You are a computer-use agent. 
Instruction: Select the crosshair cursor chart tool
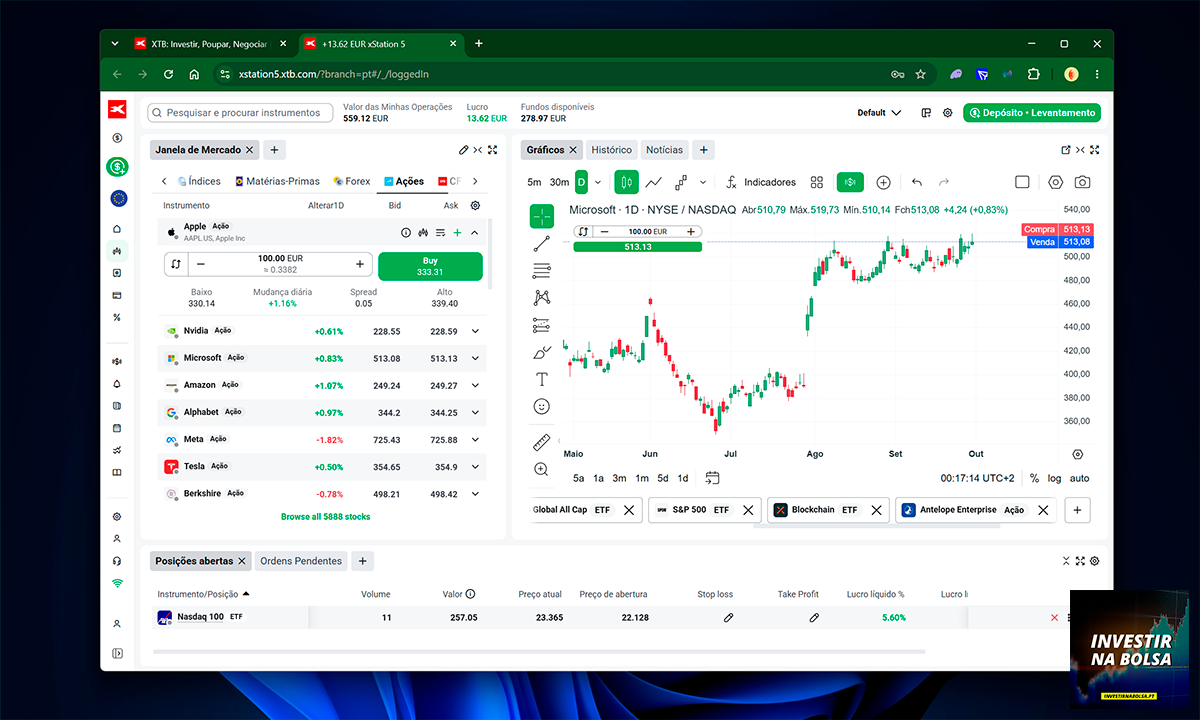[x=542, y=216]
